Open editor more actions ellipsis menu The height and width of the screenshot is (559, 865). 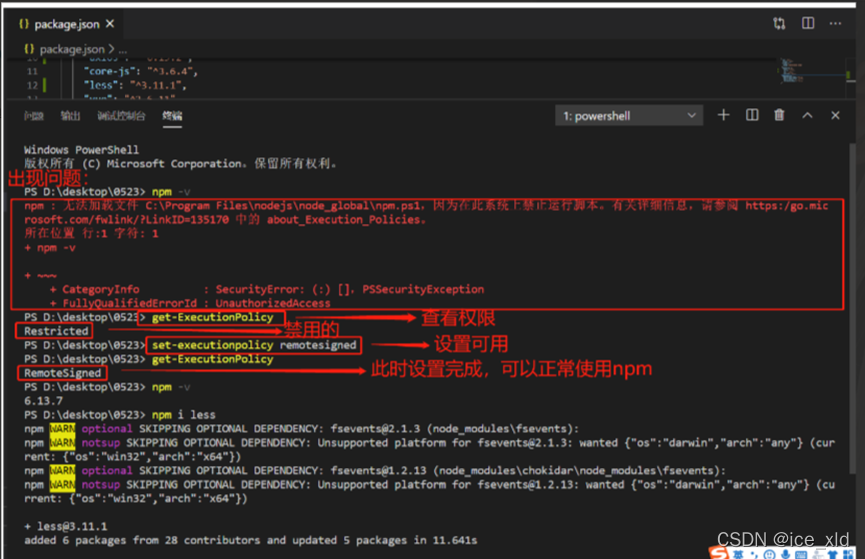835,23
